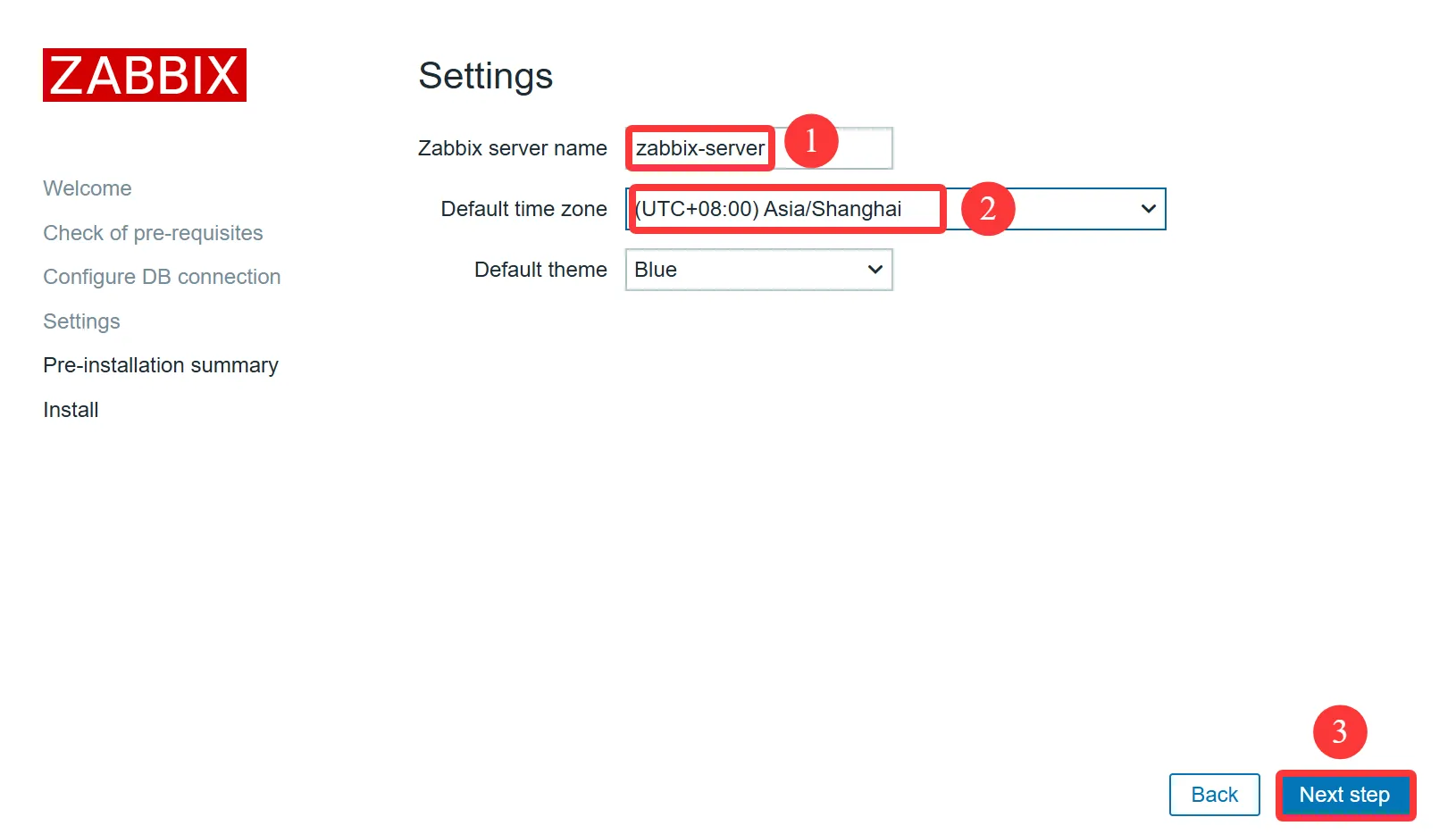Click the Settings page heading

coord(485,76)
